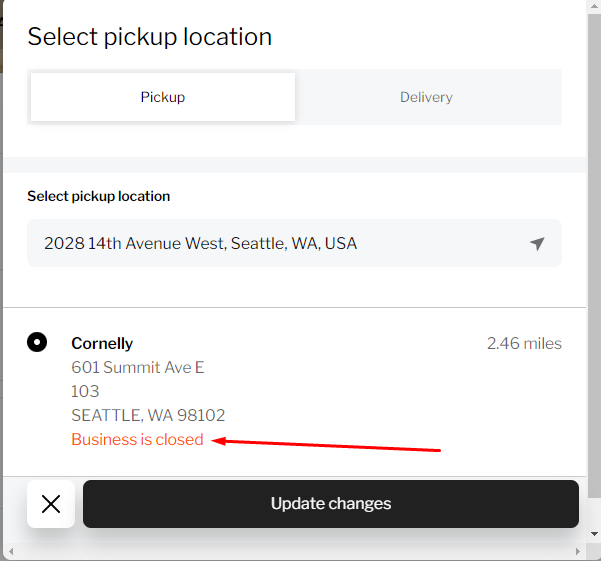
Task: Click the horizontal scrollbar's right arrow
Action: [577, 552]
